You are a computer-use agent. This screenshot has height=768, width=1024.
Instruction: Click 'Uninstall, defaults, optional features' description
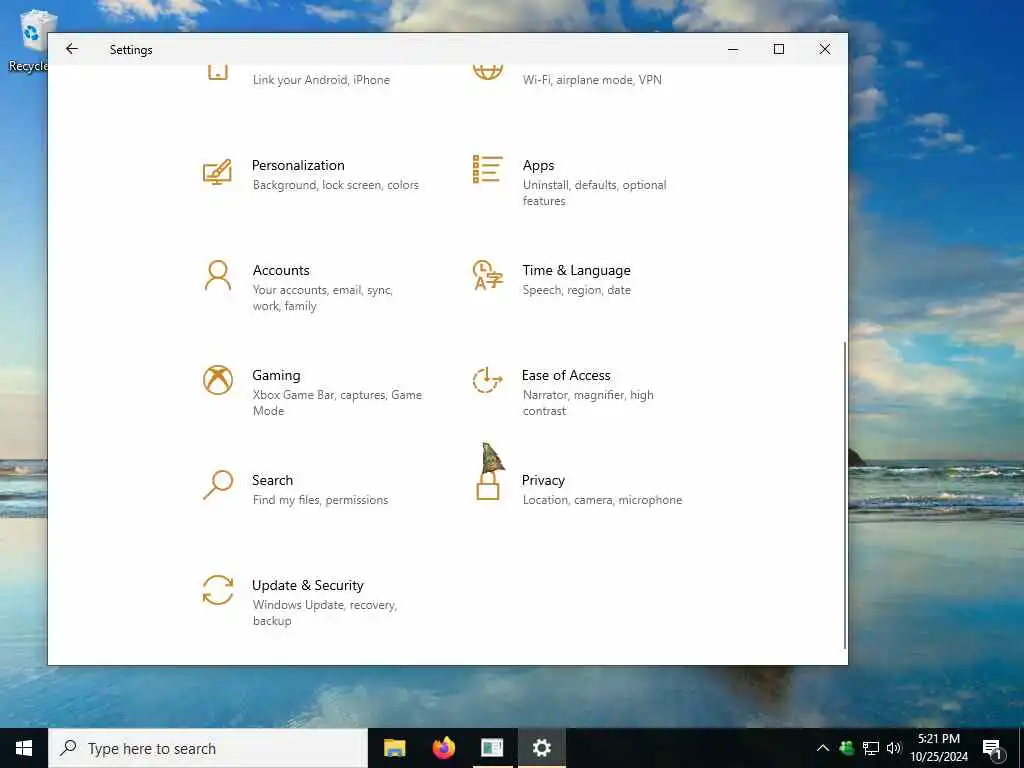coord(594,193)
